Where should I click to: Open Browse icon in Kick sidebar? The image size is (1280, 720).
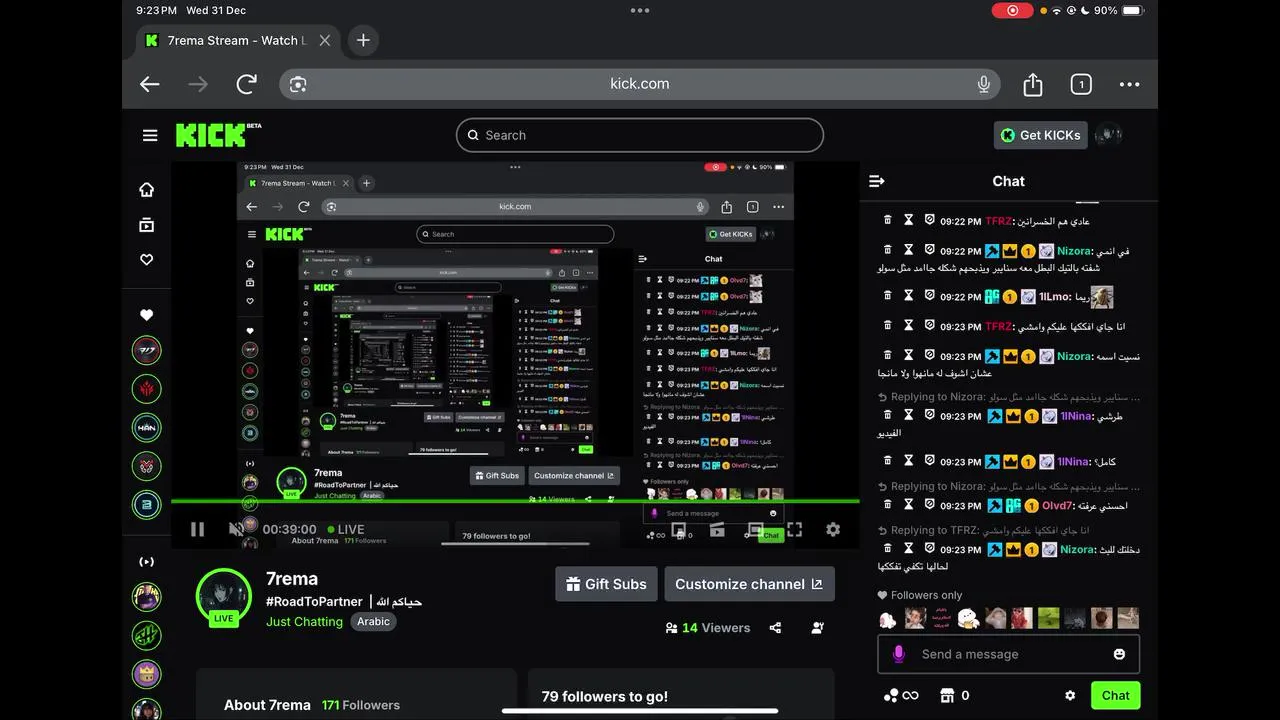pos(147,225)
